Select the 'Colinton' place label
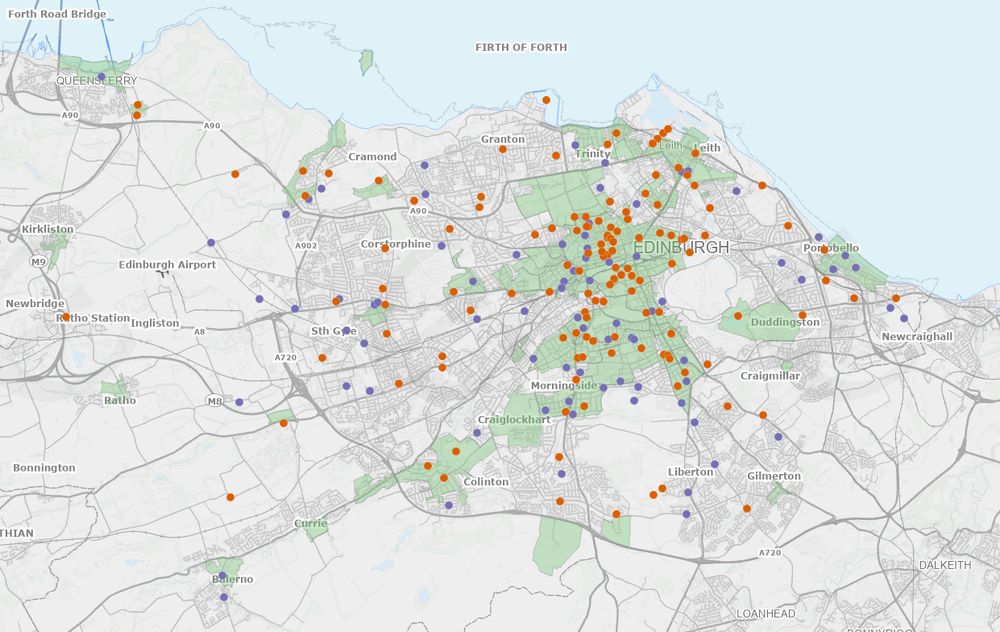1000x632 pixels. point(486,481)
